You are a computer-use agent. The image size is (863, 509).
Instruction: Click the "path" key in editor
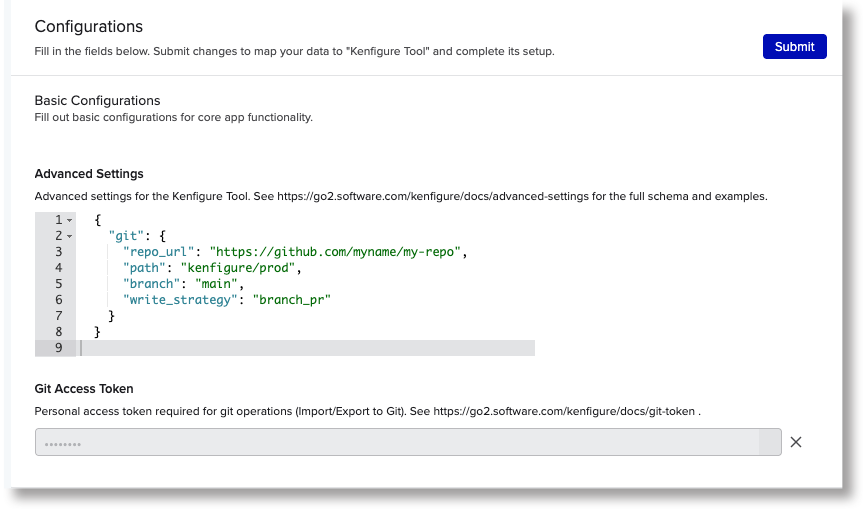click(144, 268)
